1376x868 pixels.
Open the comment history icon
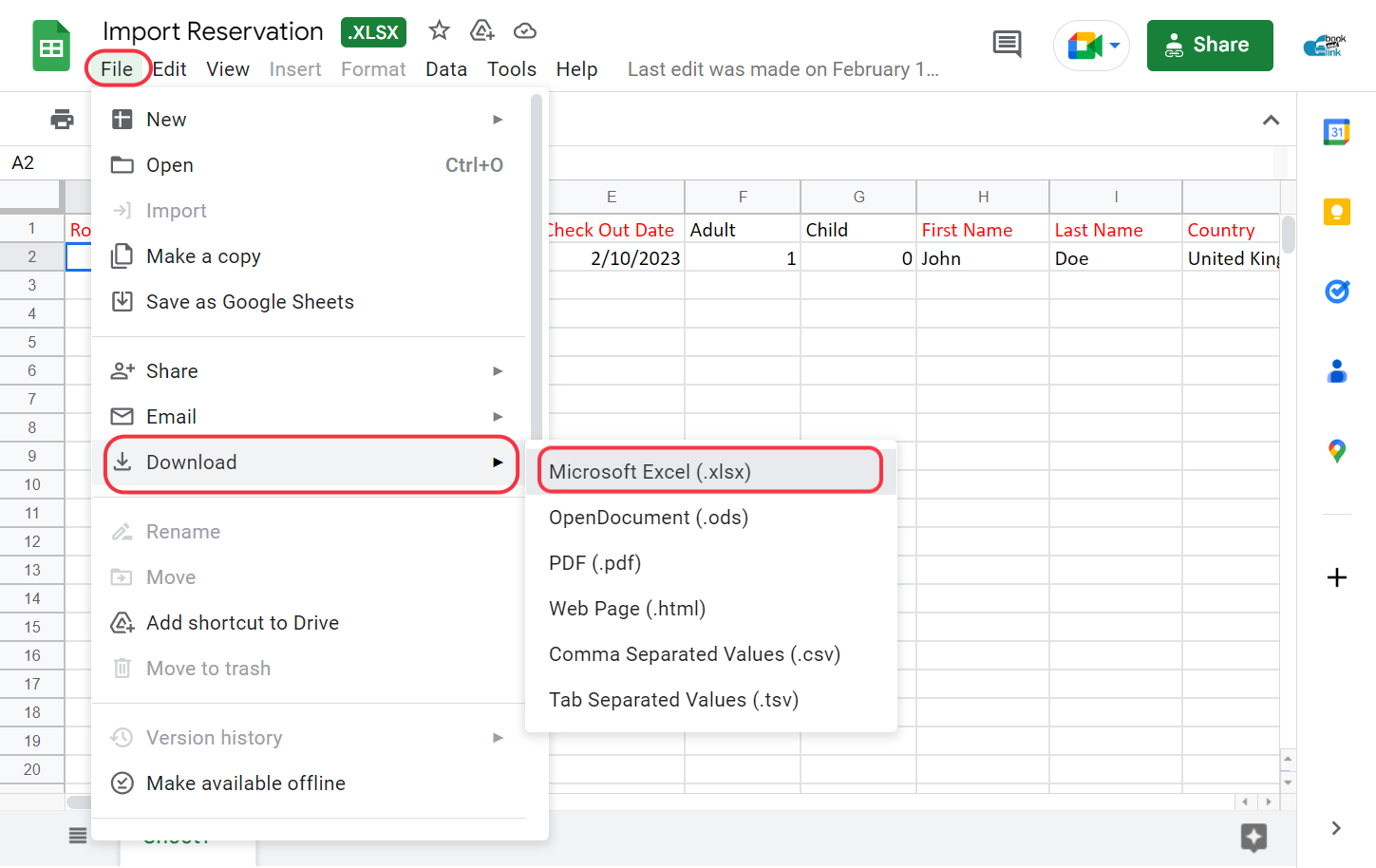pos(1007,44)
